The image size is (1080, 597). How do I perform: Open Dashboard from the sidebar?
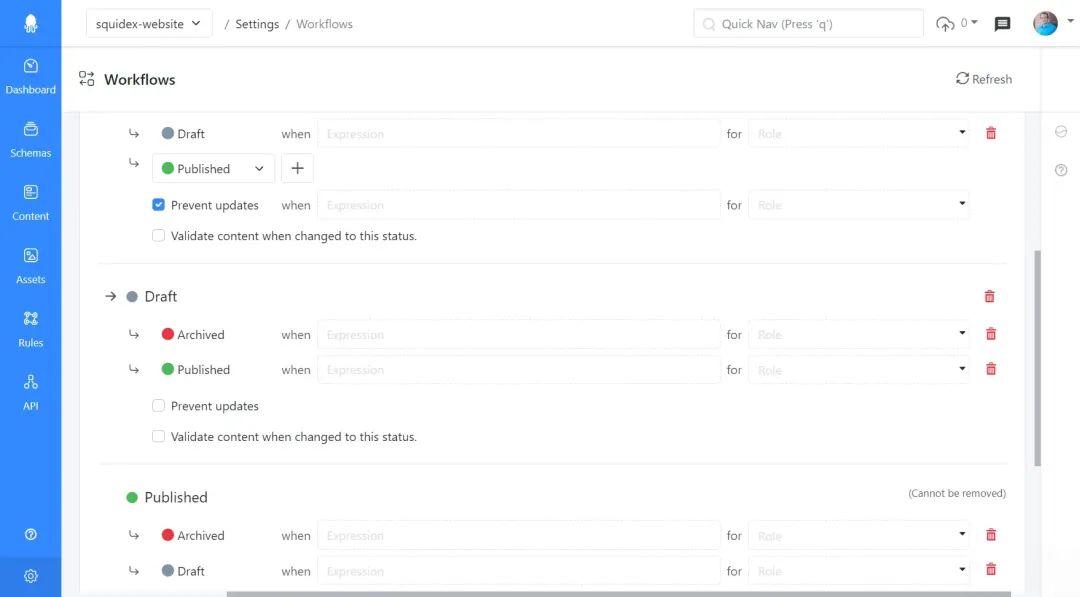pos(30,76)
